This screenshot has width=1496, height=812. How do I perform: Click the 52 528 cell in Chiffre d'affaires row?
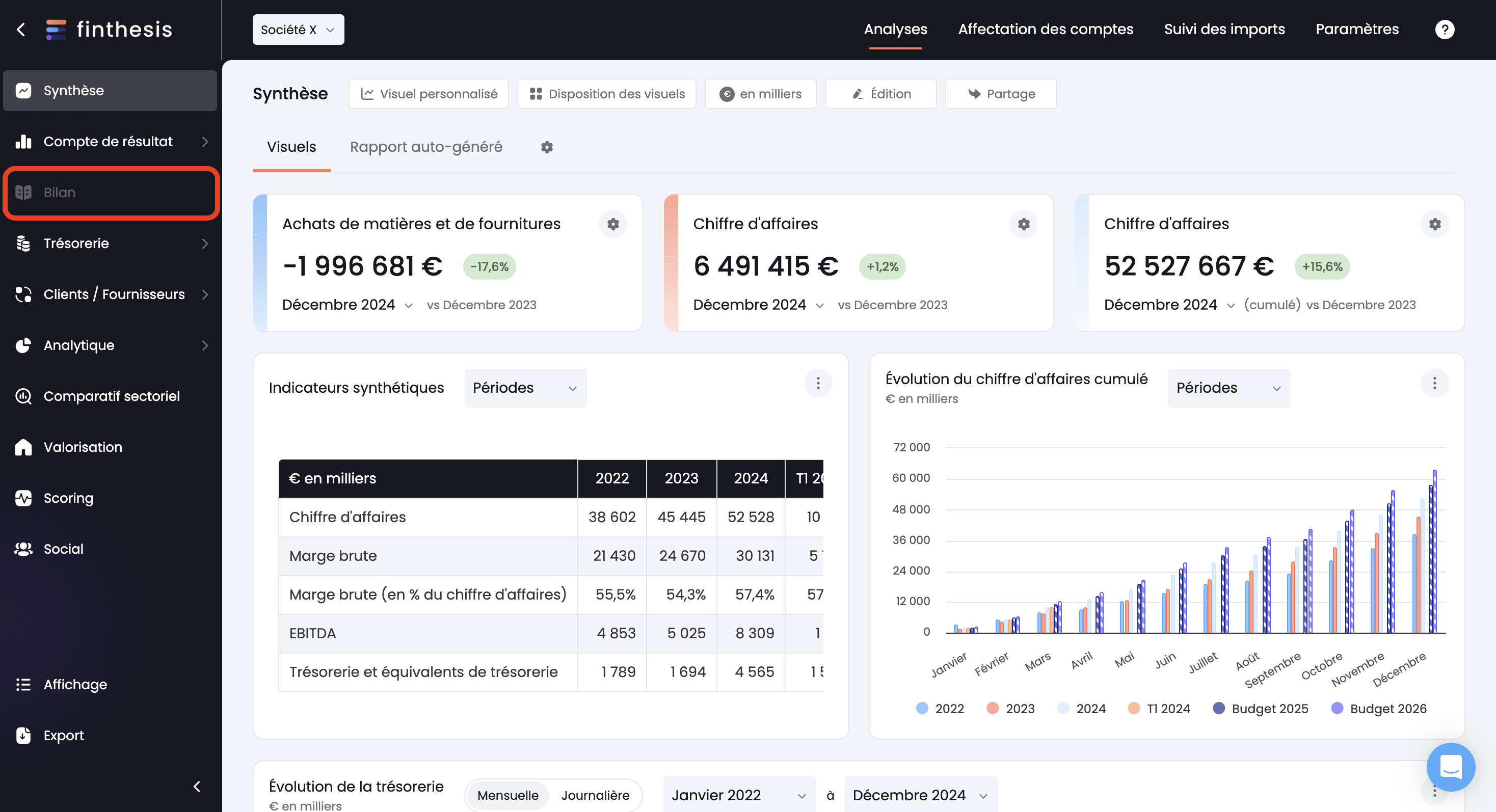[x=751, y=517]
